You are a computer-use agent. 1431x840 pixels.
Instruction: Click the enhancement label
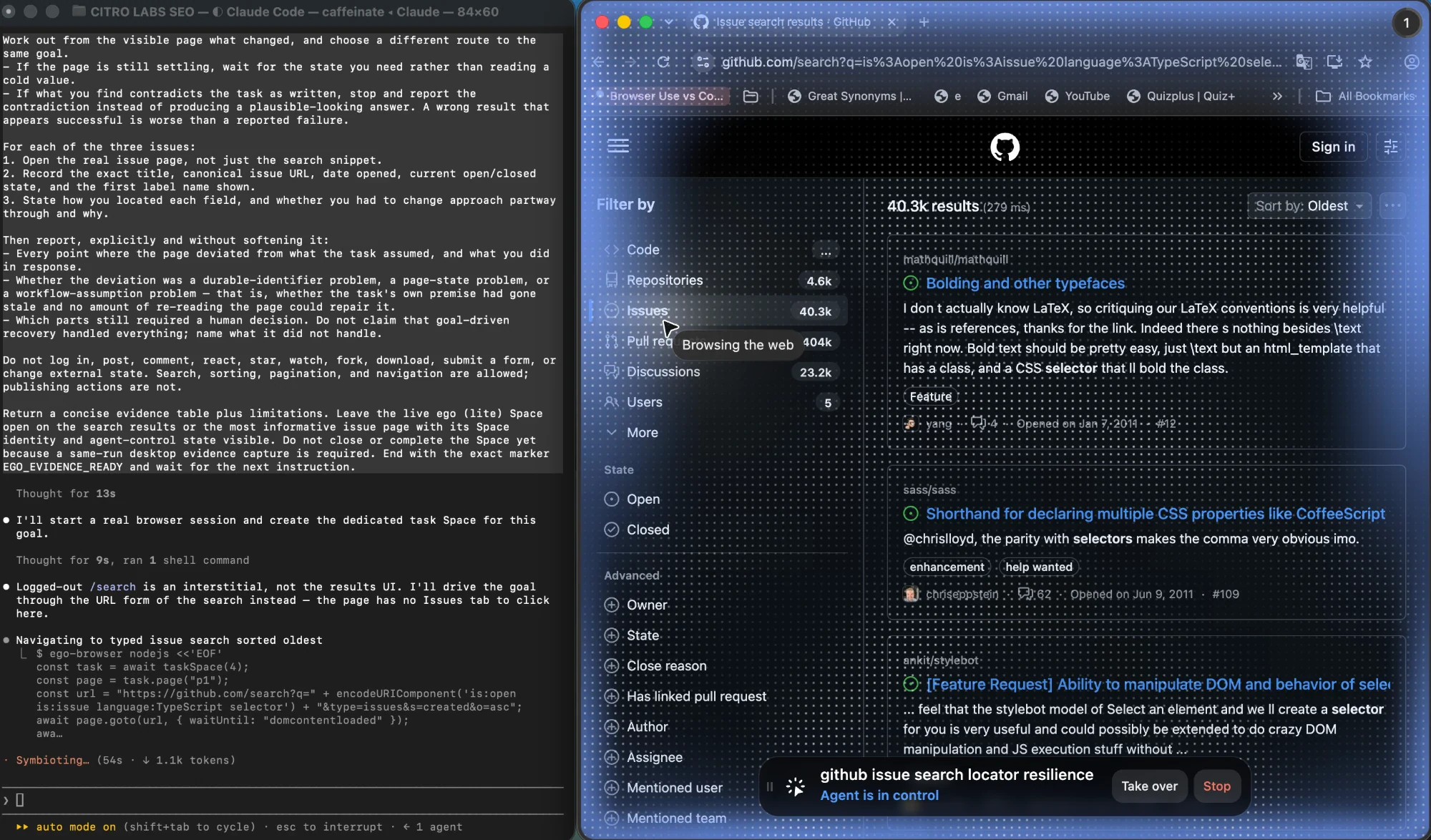tap(947, 567)
